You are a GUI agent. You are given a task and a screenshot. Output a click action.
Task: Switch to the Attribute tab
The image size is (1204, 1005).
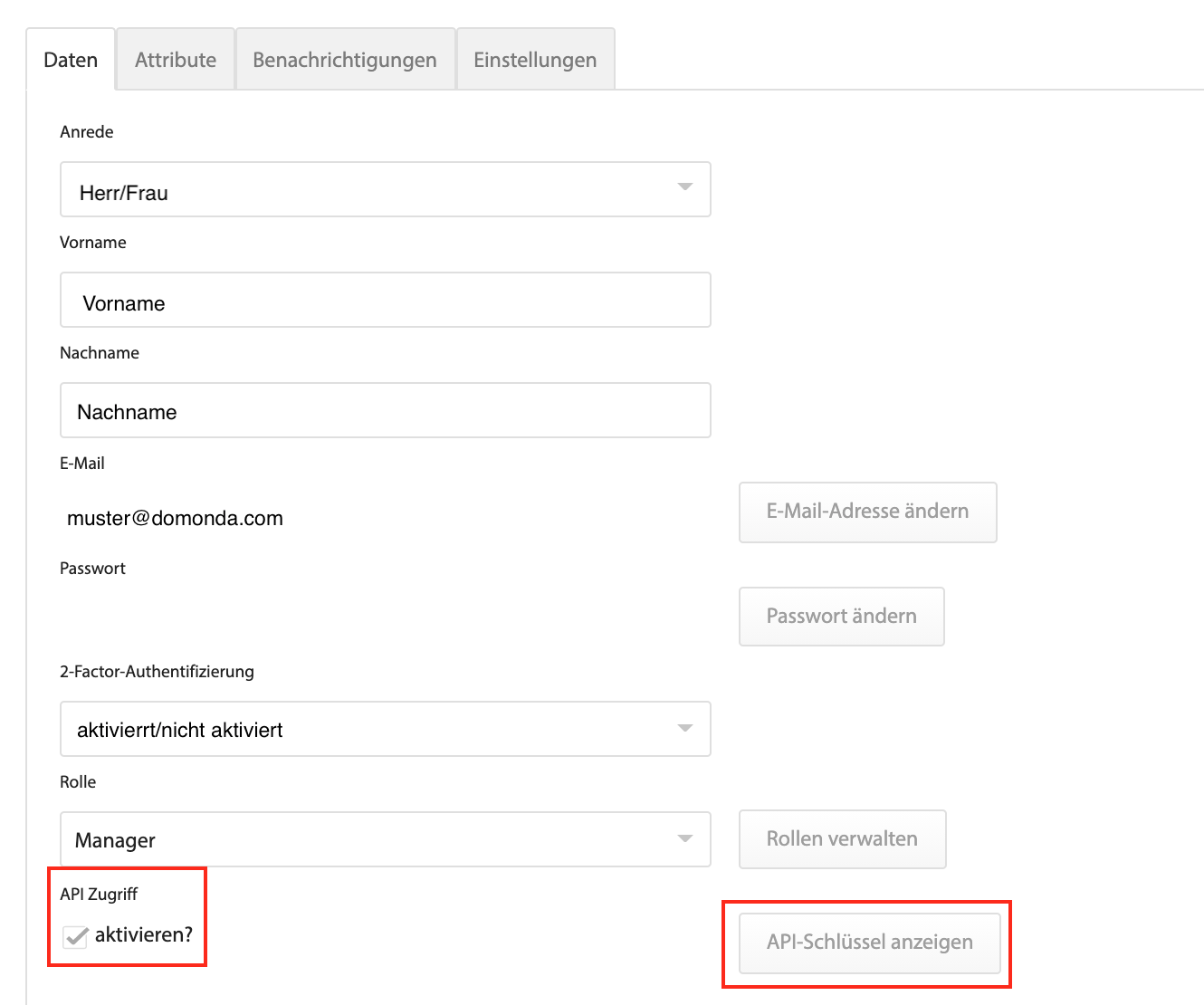click(x=175, y=59)
